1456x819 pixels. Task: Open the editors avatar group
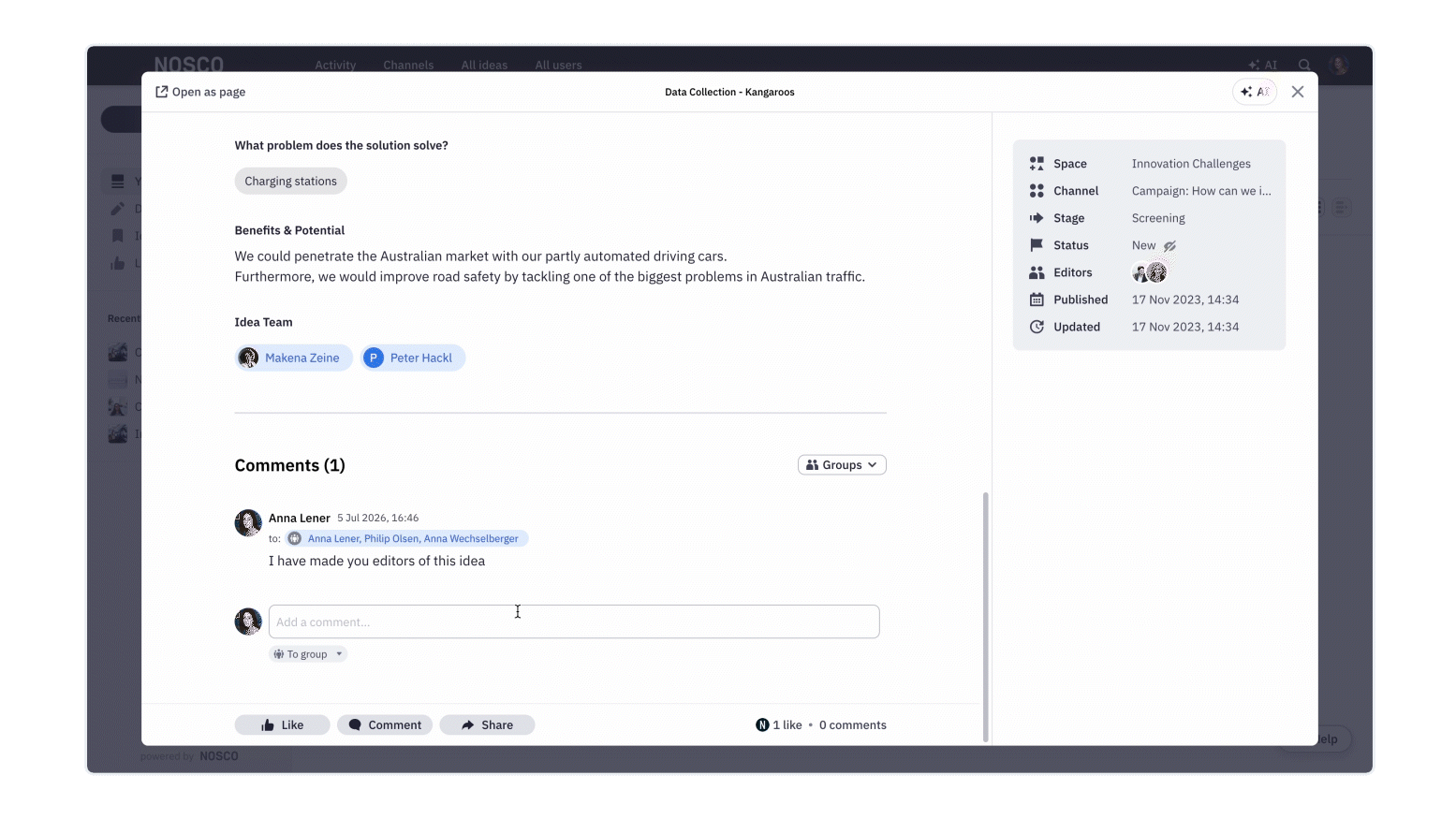click(1150, 272)
